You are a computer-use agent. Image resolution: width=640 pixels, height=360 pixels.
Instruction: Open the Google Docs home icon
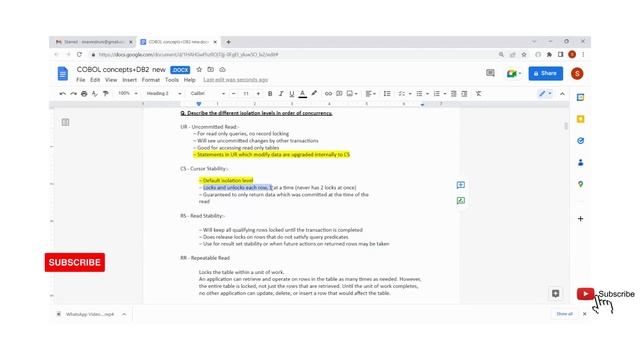tap(62, 74)
